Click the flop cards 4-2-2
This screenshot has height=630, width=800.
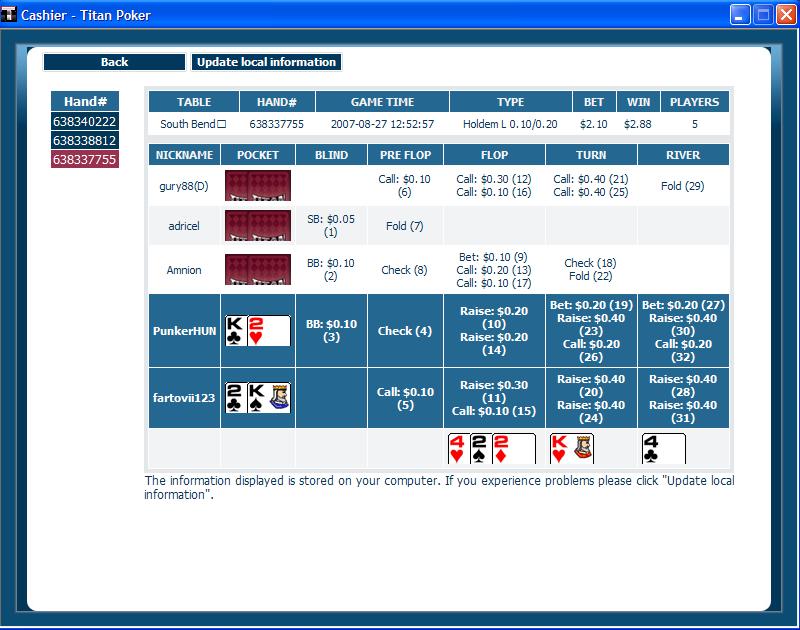coord(491,449)
